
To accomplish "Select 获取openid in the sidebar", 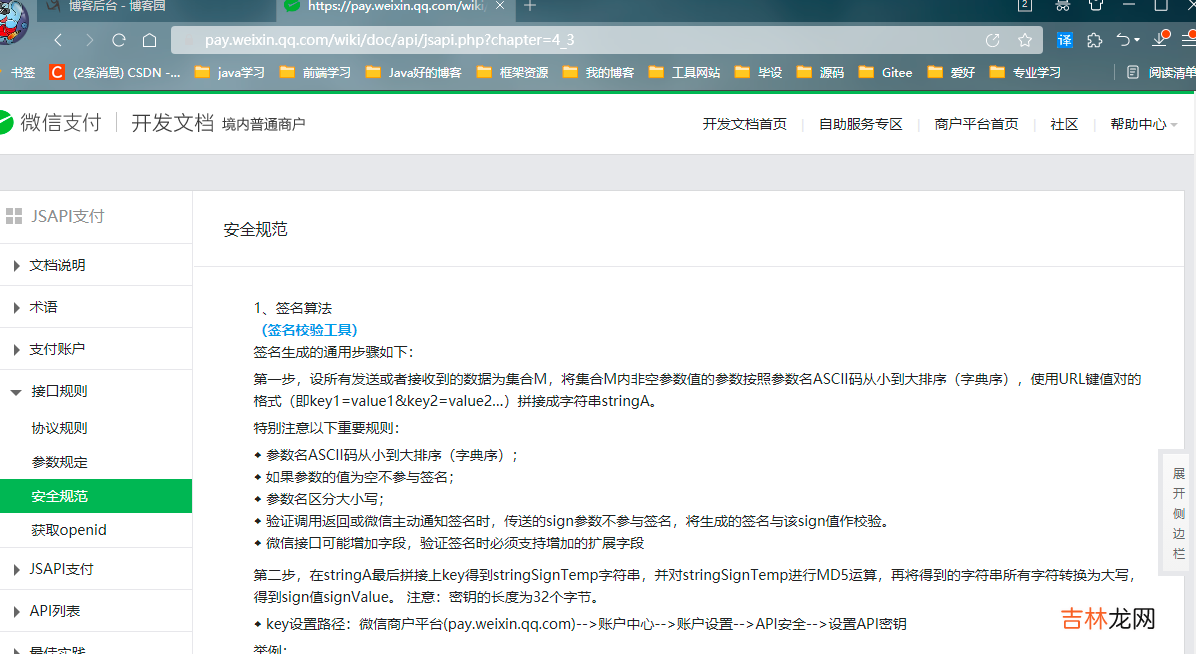I will 69,530.
